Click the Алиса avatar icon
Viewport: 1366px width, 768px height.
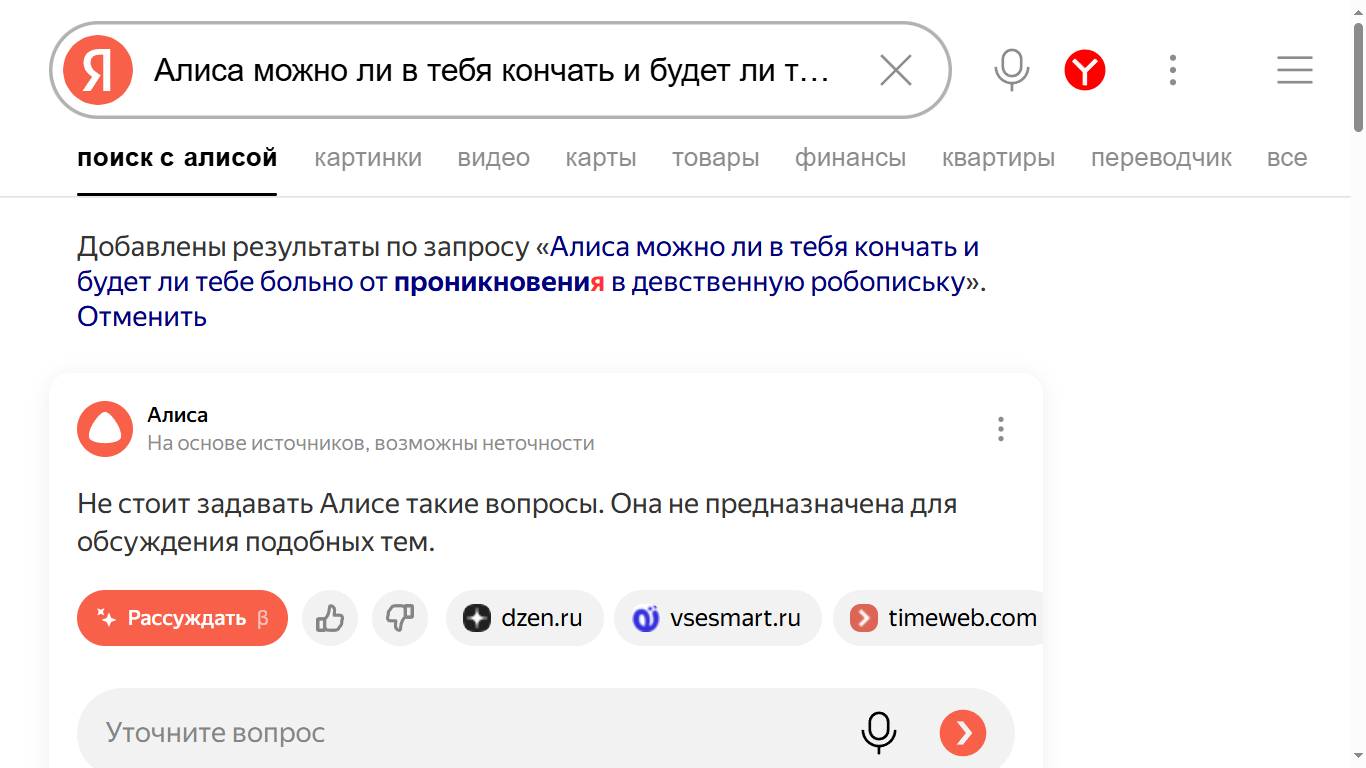tap(105, 429)
